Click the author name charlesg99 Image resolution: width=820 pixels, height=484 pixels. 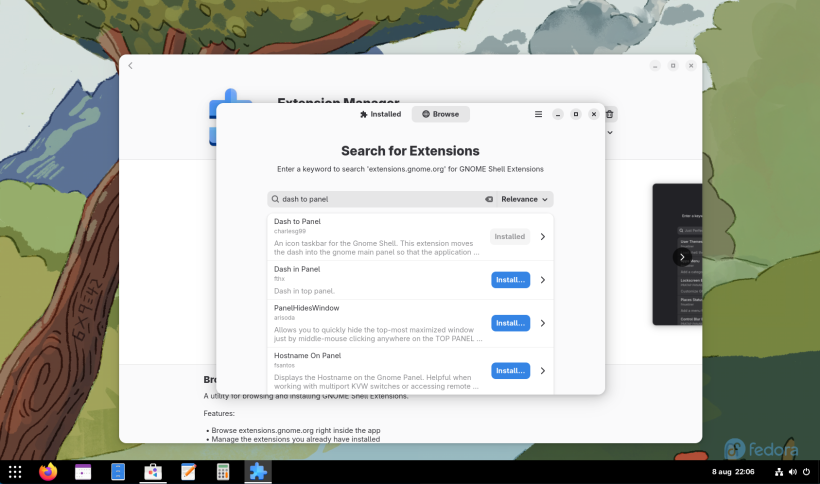(x=290, y=231)
